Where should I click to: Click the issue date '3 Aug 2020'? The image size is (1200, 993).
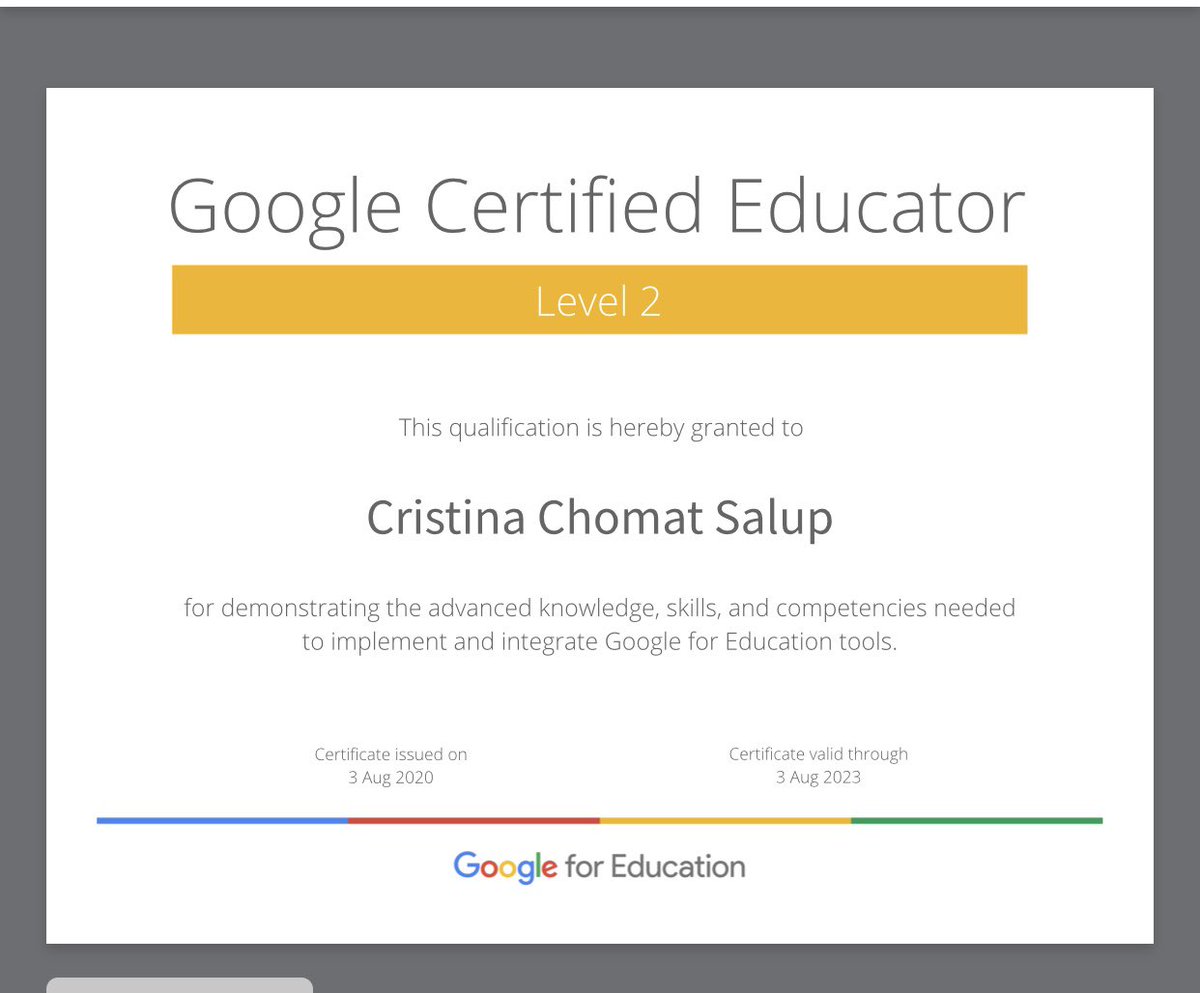pyautogui.click(x=391, y=777)
